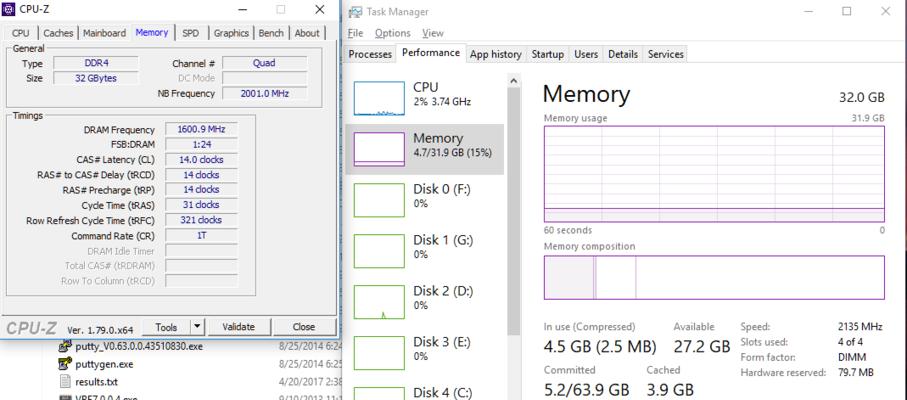
Task: Click the Speed value 2135 MHz
Action: (x=860, y=327)
